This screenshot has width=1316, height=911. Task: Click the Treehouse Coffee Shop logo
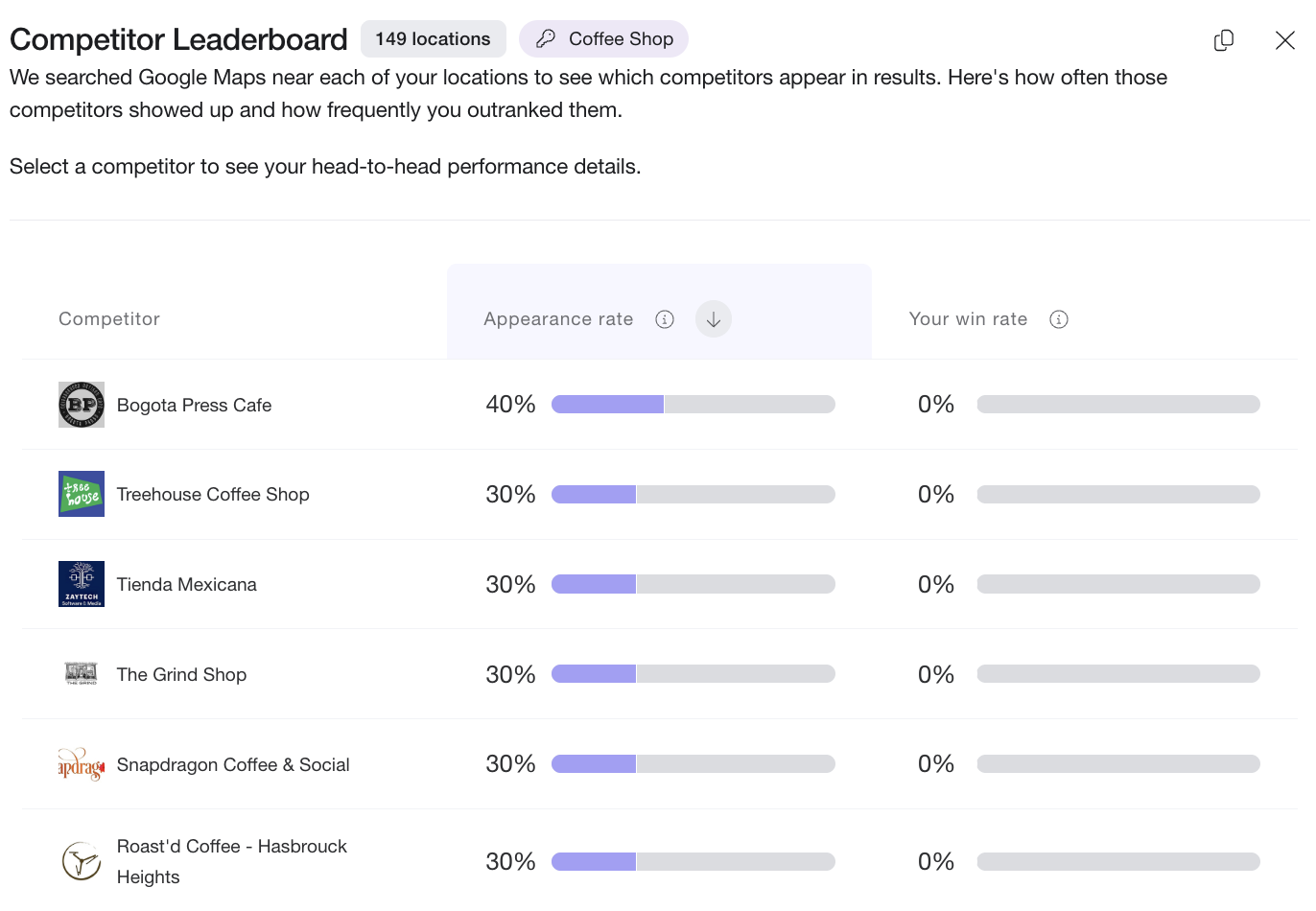pyautogui.click(x=82, y=494)
